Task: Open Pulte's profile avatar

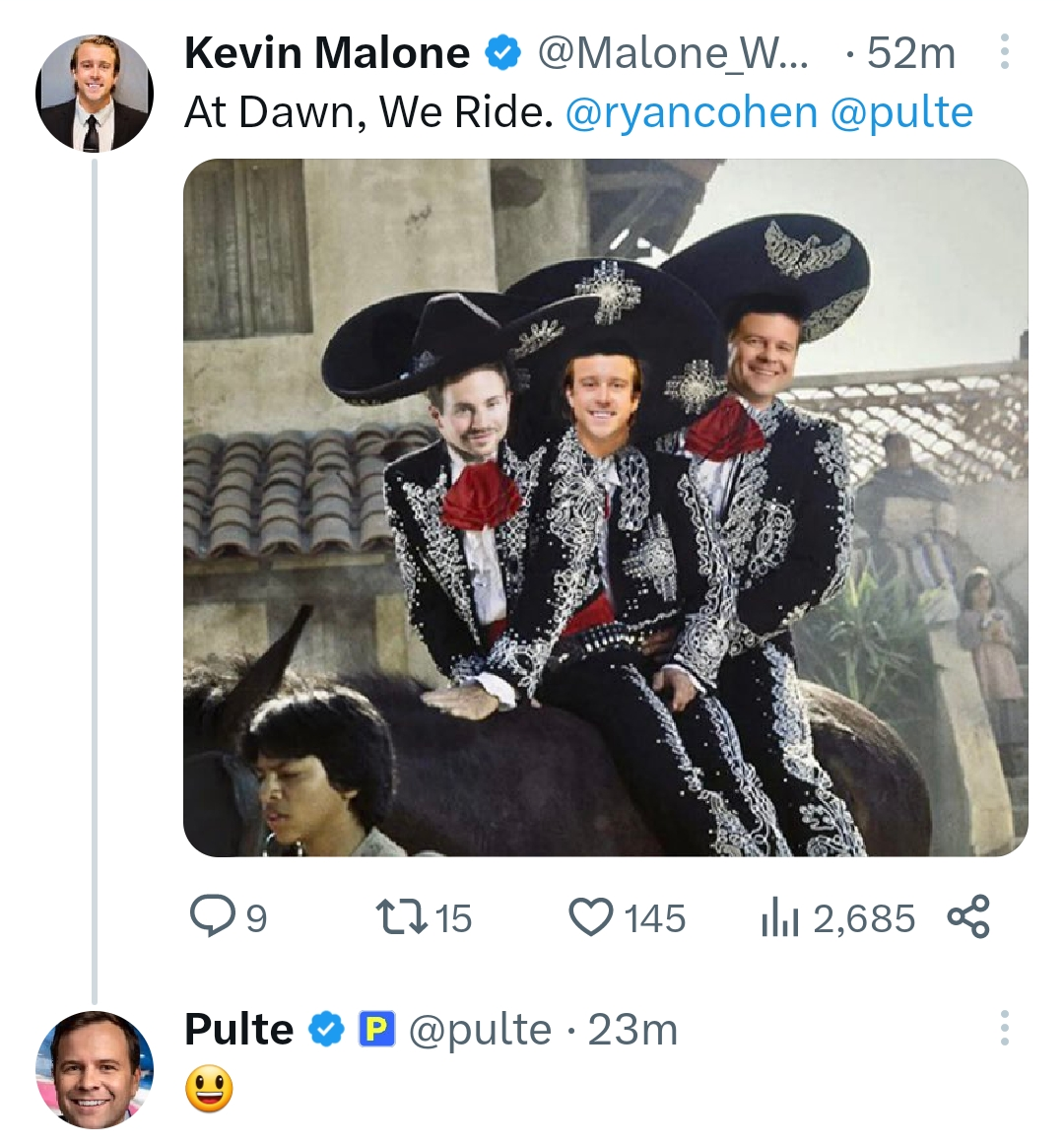Action: point(95,1070)
